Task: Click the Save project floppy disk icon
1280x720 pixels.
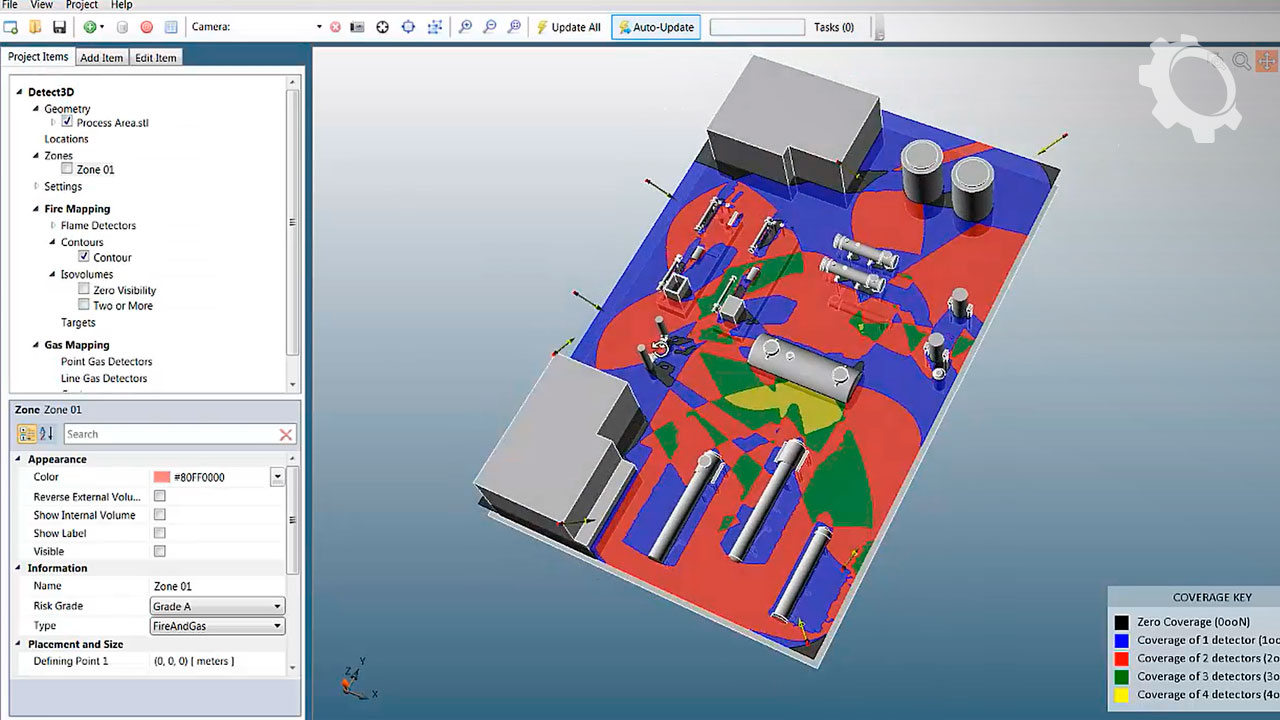Action: coord(59,27)
